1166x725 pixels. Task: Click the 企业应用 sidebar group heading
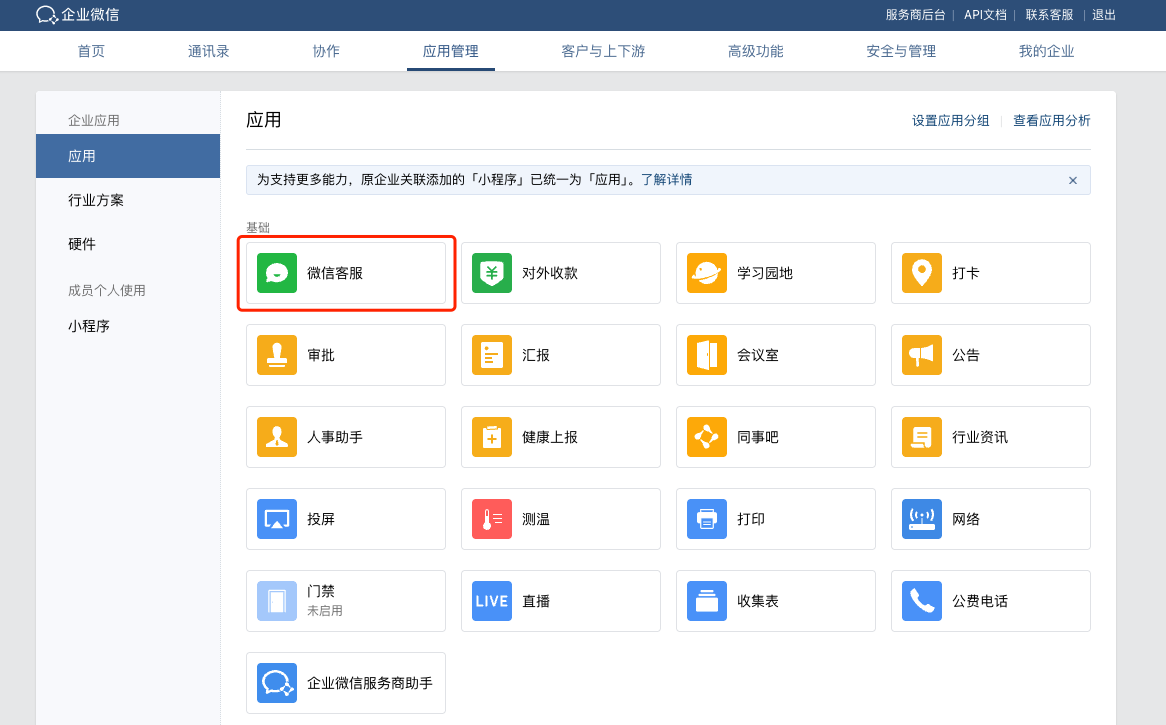click(x=94, y=120)
